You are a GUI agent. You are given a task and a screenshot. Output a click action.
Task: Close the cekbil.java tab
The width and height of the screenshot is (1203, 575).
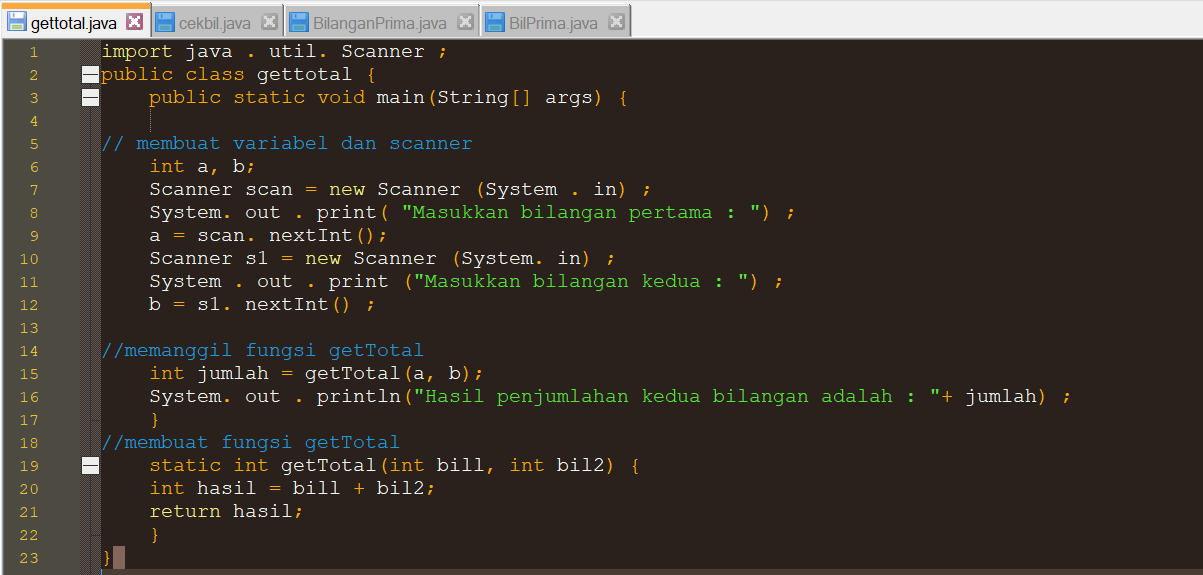[269, 22]
